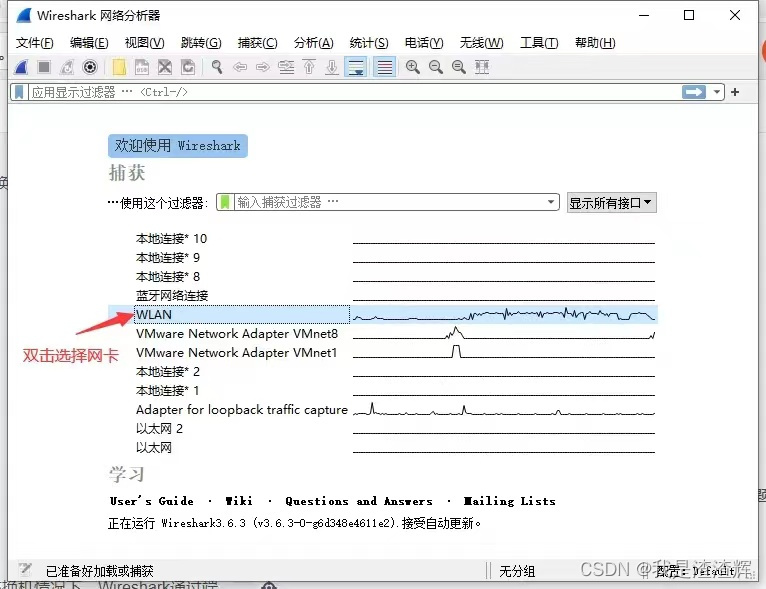
Task: Click the 欢迎使用 Wireshark banner
Action: pyautogui.click(x=178, y=146)
